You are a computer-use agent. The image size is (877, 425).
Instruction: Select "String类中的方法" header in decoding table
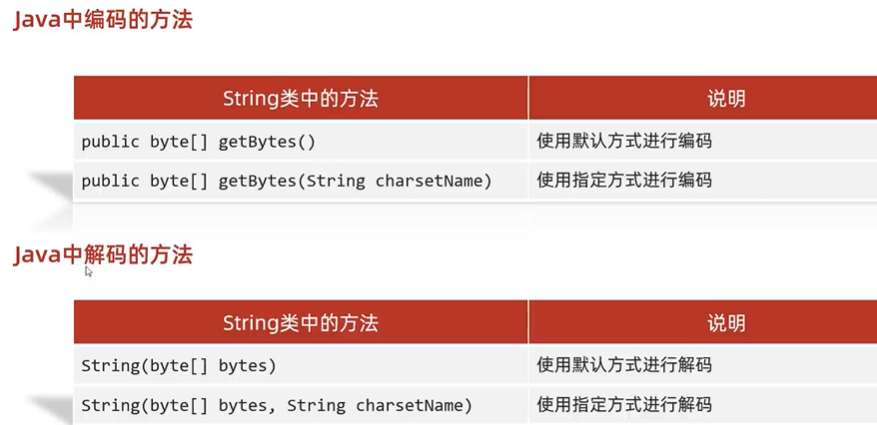click(x=300, y=322)
